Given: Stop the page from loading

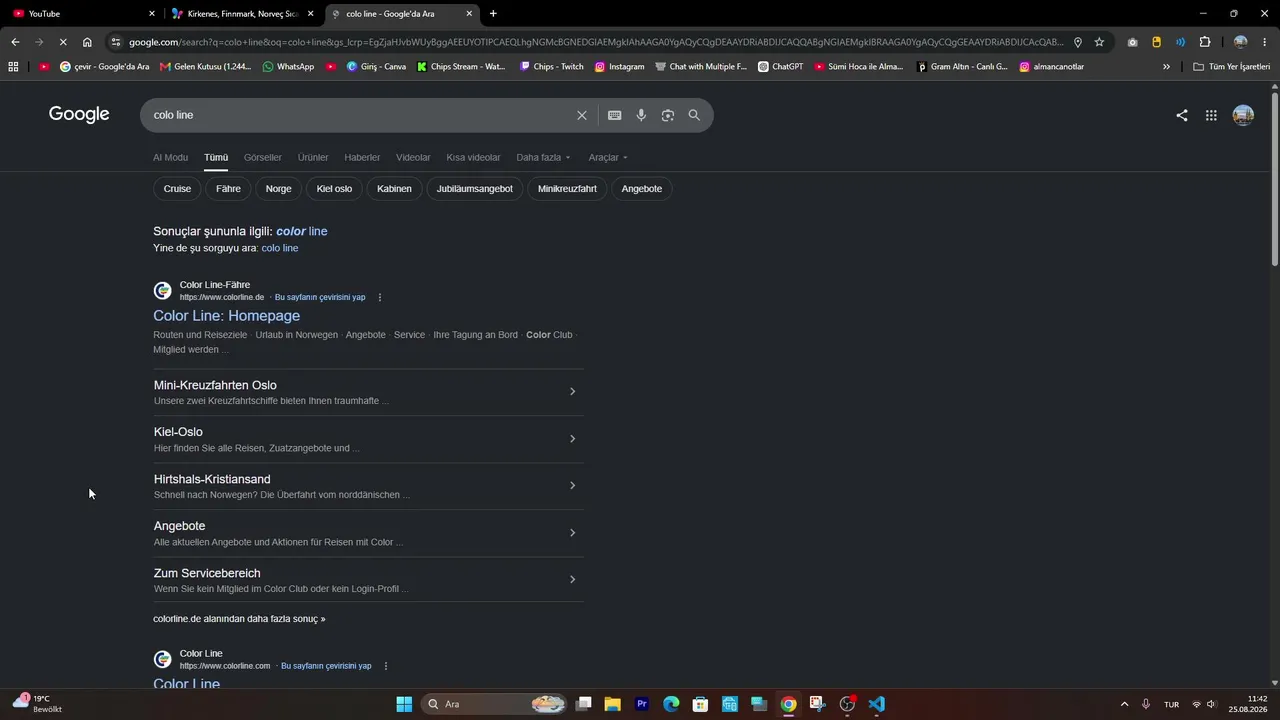Looking at the screenshot, I should coord(62,42).
